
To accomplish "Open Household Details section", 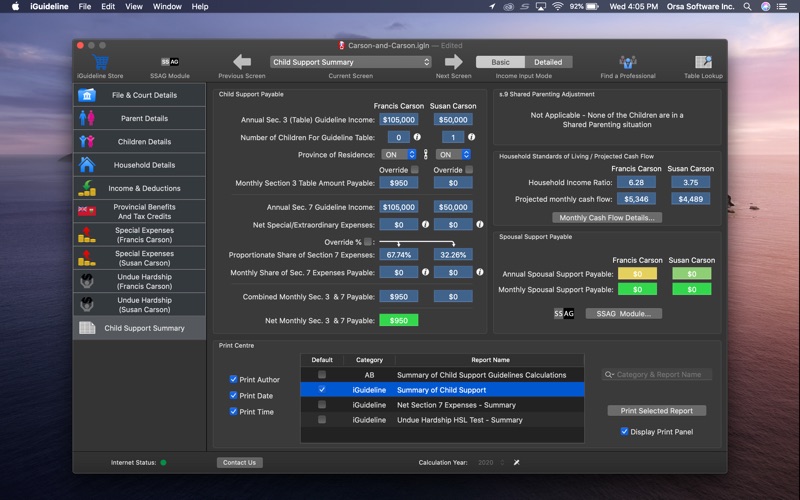I will pyautogui.click(x=139, y=165).
